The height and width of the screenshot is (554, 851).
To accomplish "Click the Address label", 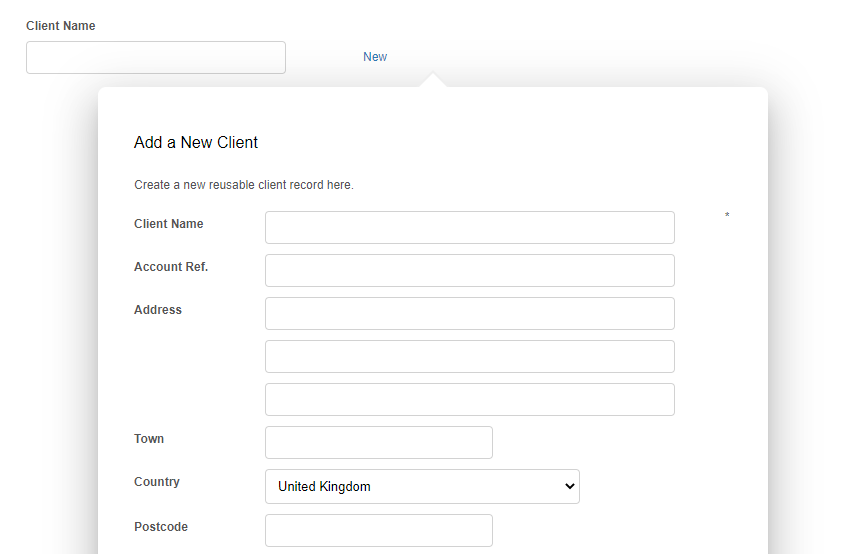I will click(158, 310).
